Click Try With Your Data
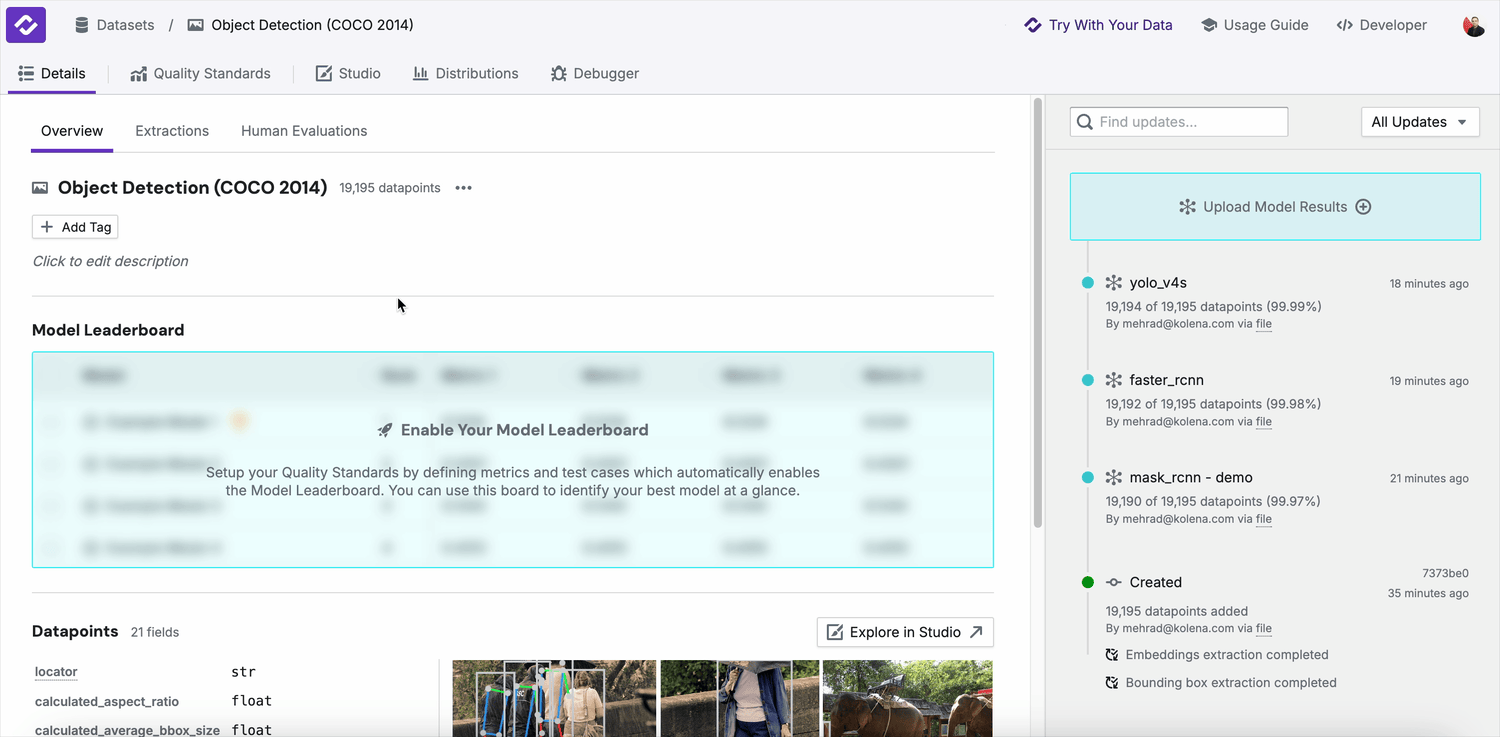Viewport: 1500px width, 737px height. pos(1098,25)
